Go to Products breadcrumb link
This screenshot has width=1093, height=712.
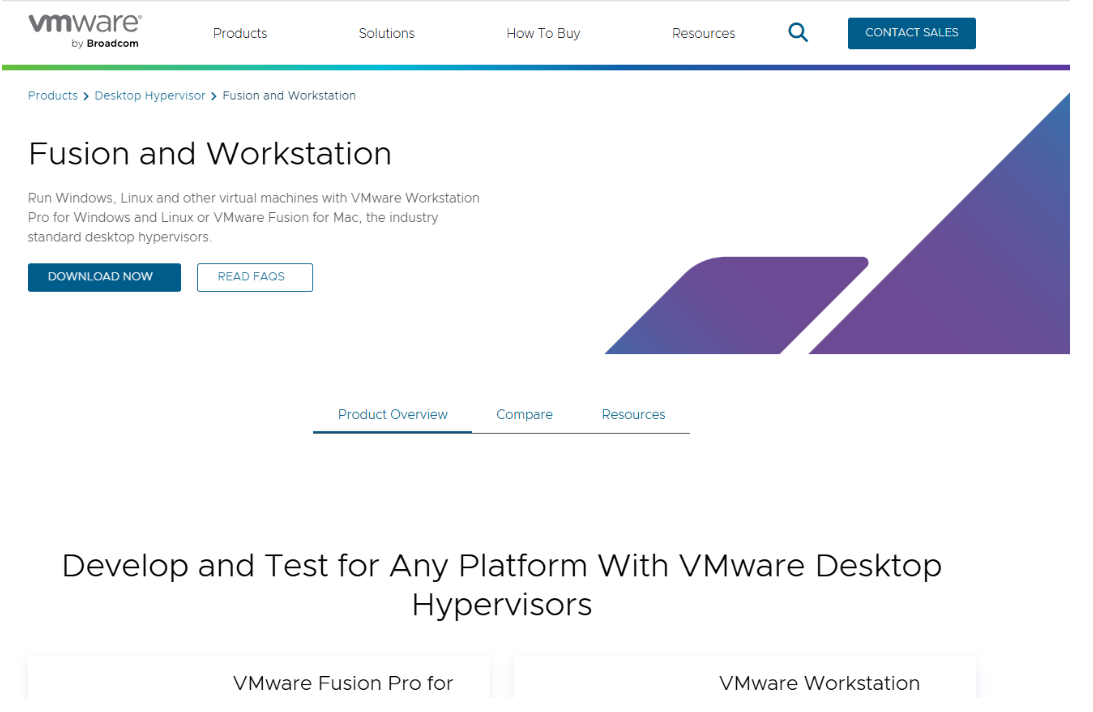pyautogui.click(x=53, y=96)
